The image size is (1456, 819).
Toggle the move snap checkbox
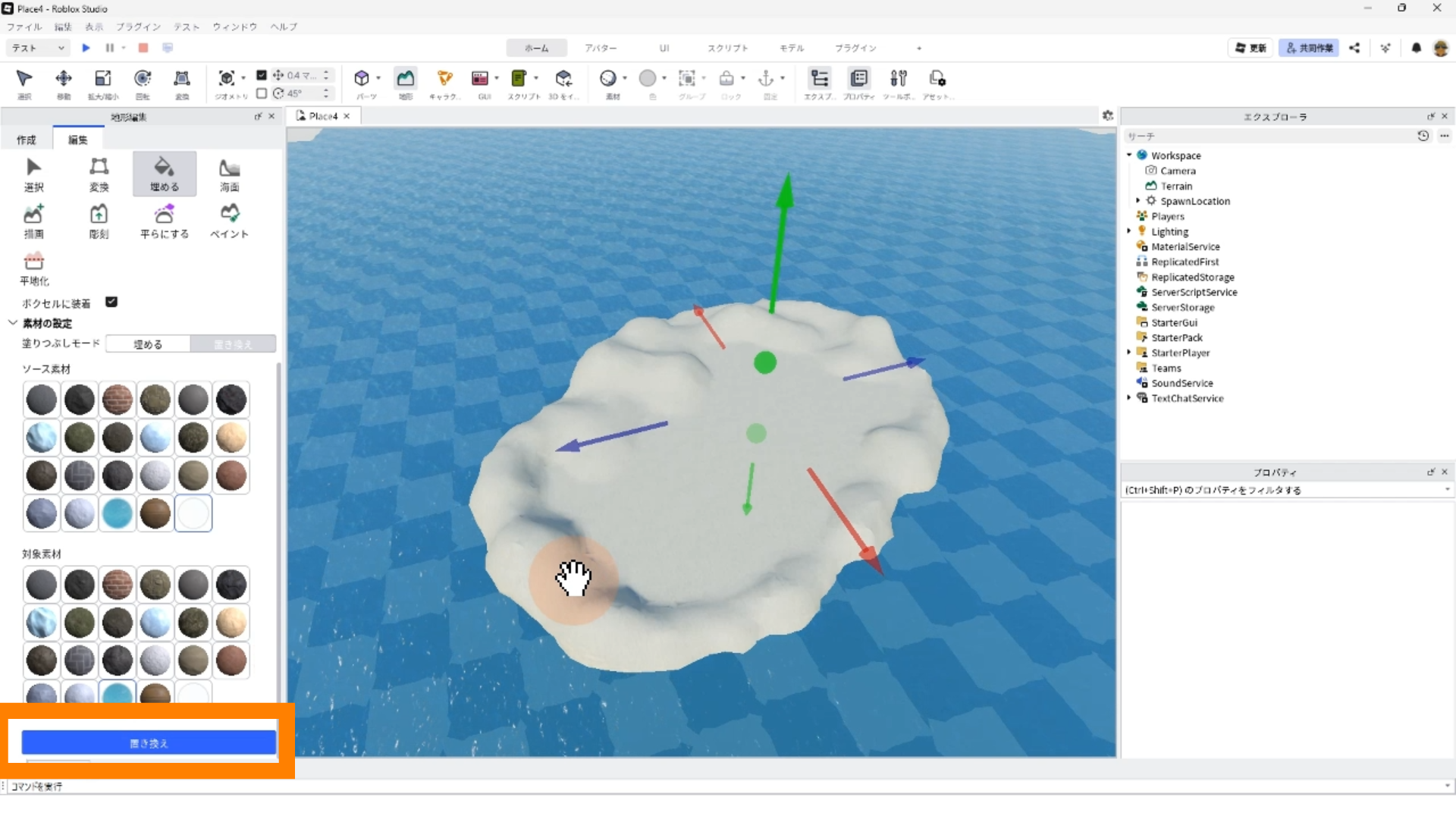262,75
